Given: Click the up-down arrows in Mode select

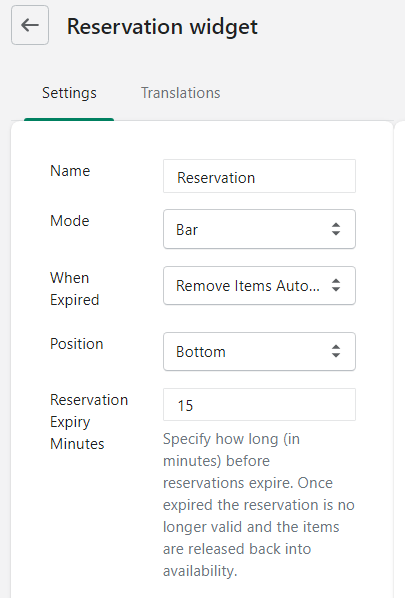Looking at the screenshot, I should [336, 229].
